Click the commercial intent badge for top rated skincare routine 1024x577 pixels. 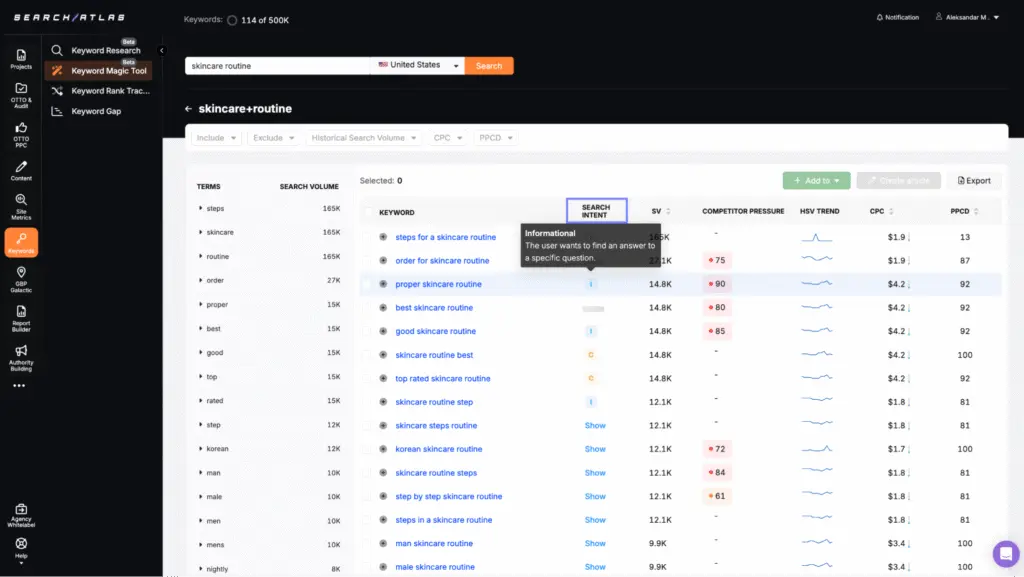pyautogui.click(x=591, y=378)
